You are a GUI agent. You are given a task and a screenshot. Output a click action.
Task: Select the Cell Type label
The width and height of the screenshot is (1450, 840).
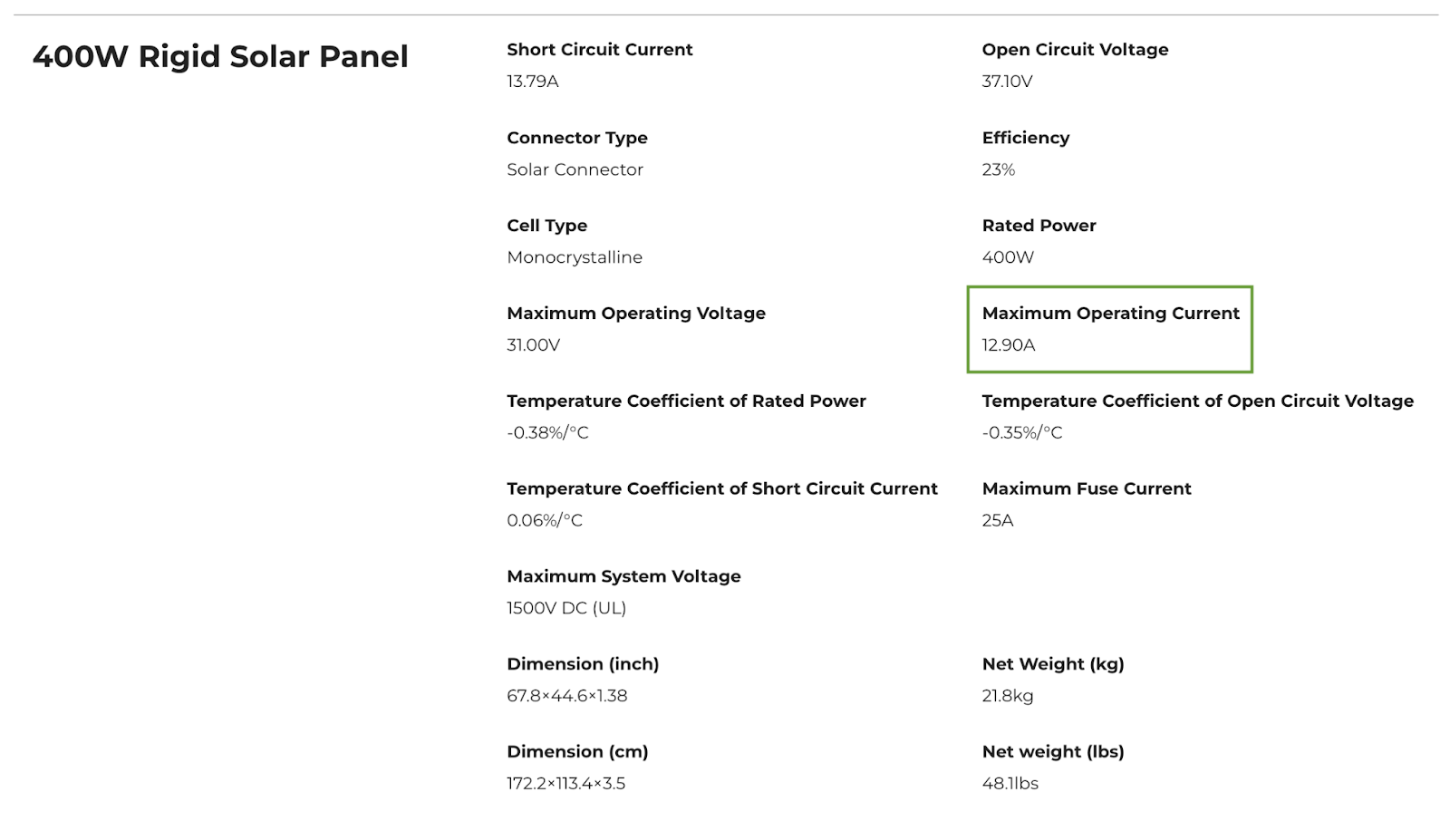point(546,226)
